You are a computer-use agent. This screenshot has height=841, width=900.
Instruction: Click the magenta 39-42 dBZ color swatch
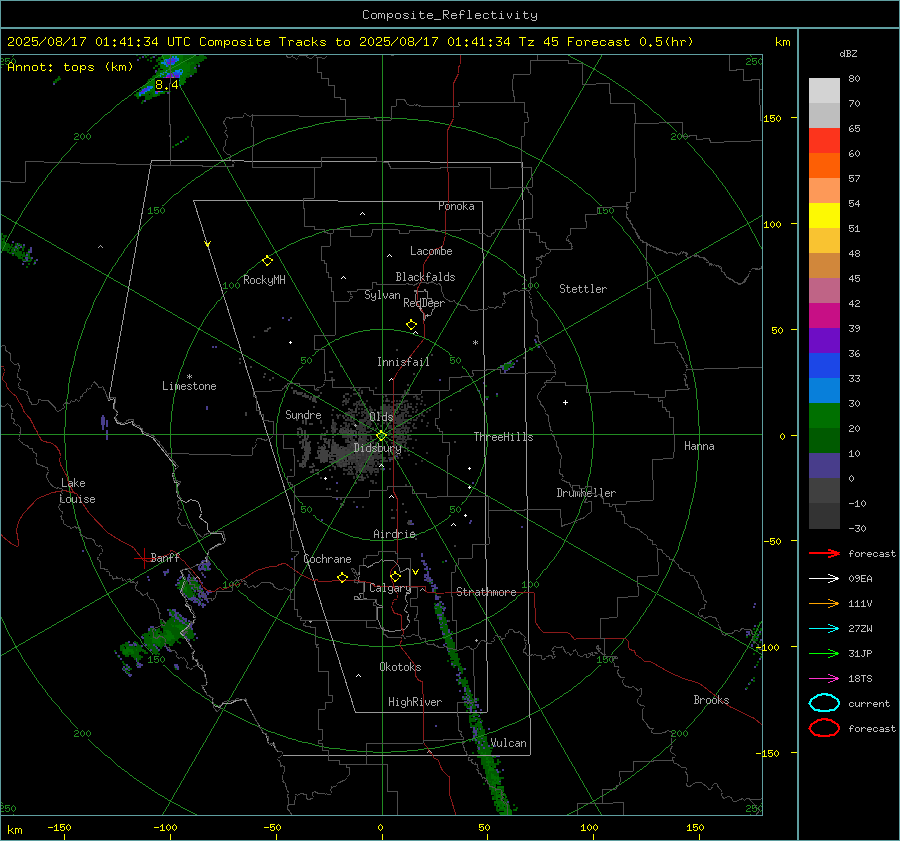click(x=824, y=316)
